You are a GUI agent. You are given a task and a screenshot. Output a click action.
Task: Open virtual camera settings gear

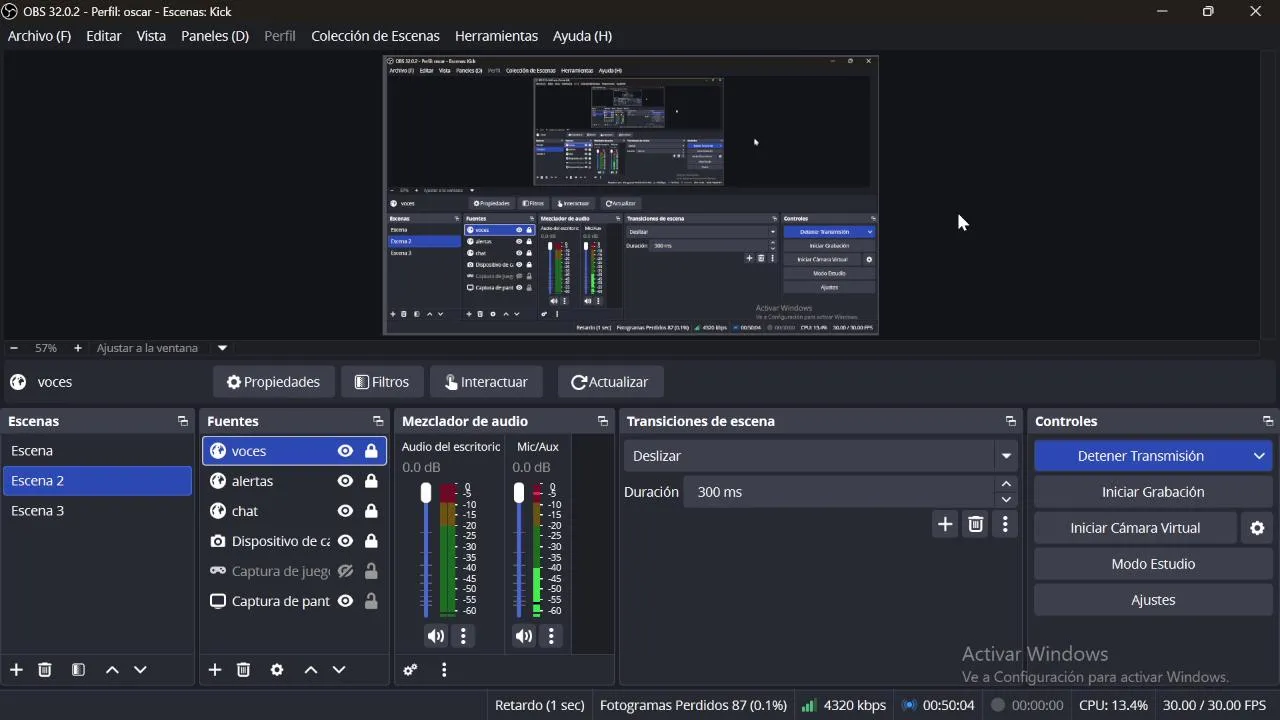pyautogui.click(x=1258, y=528)
